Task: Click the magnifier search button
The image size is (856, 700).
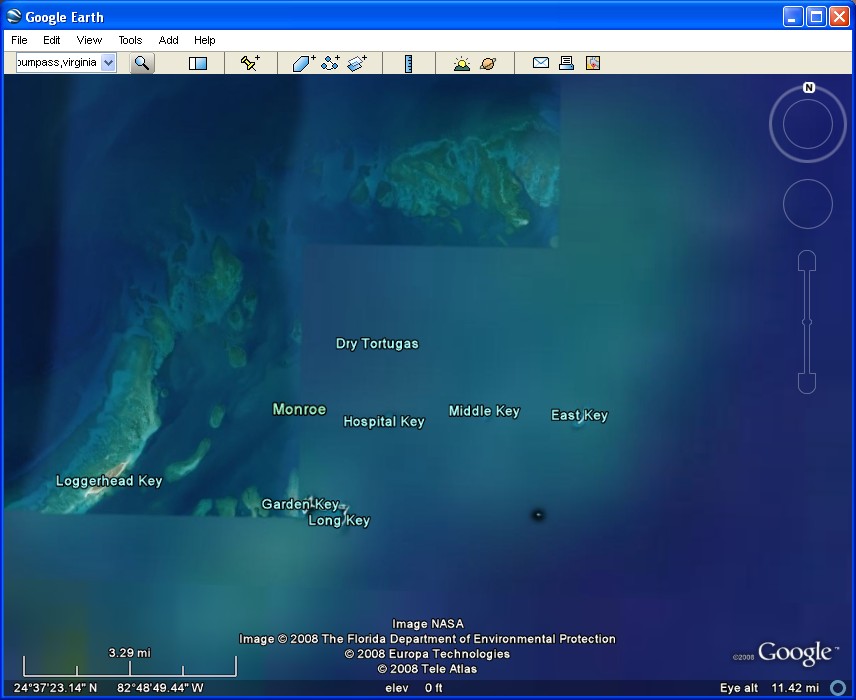Action: coord(142,63)
